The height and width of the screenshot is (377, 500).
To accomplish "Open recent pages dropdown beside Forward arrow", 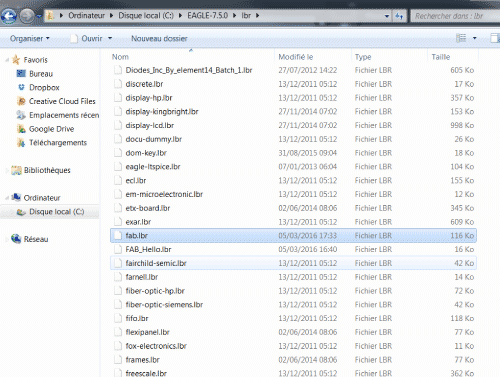I will coord(39,16).
